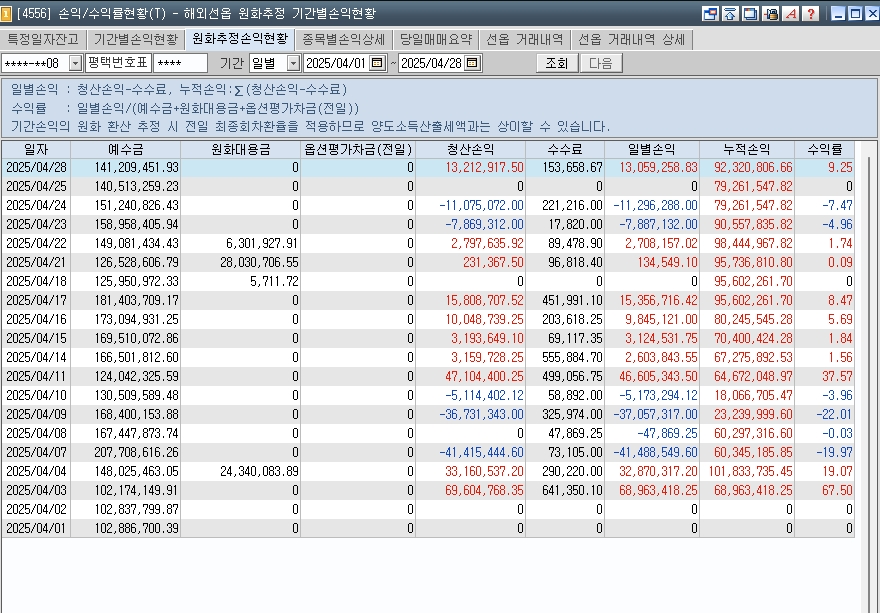Click the 청산손익 column header
Image resolution: width=880 pixels, height=613 pixels.
pos(470,149)
